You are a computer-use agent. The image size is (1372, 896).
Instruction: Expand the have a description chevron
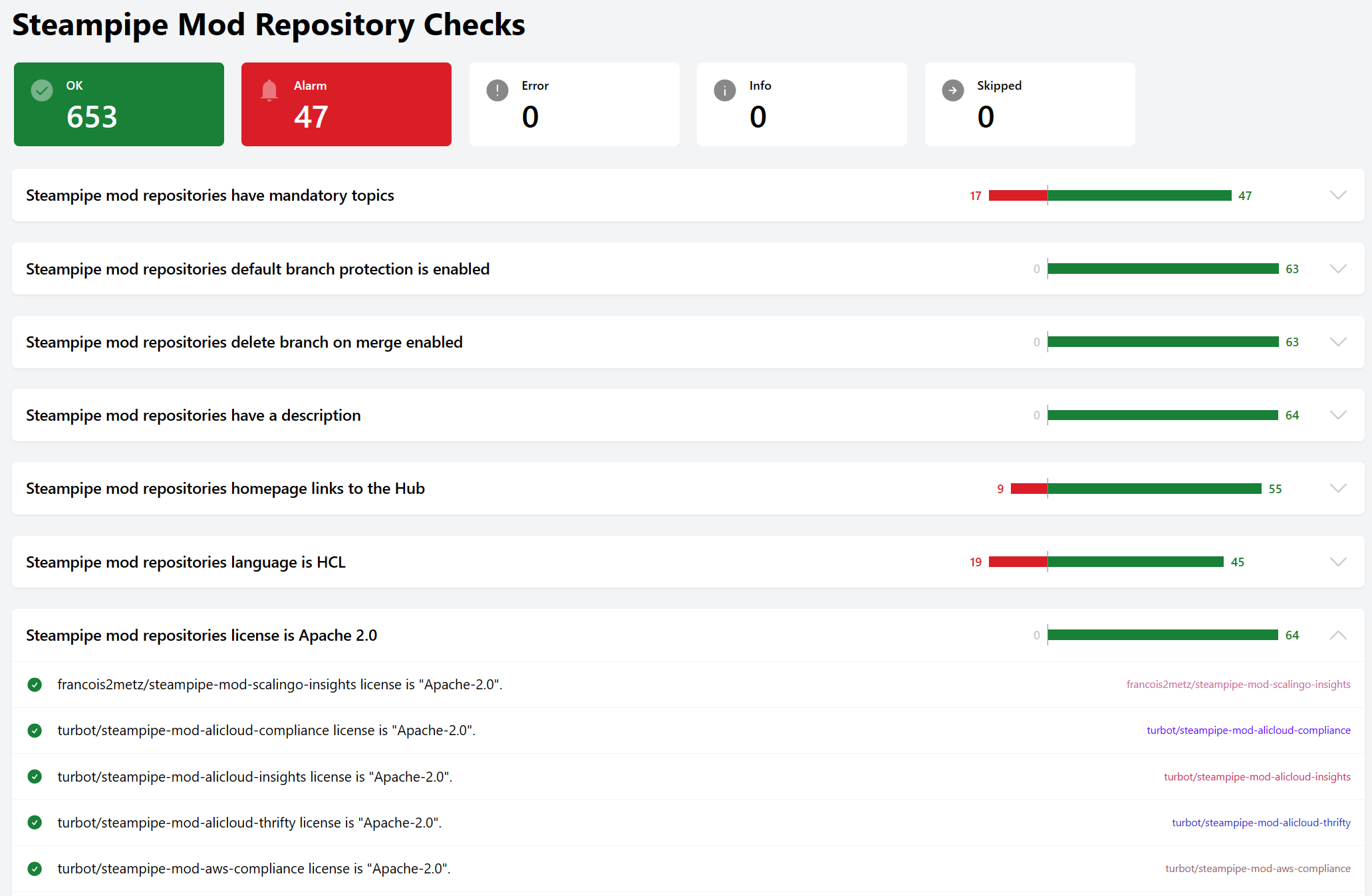pyautogui.click(x=1338, y=415)
